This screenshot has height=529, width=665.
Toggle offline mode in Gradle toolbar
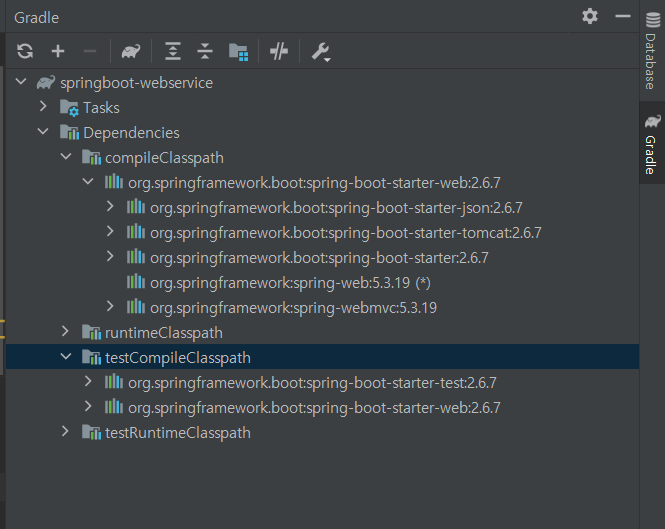(x=279, y=51)
